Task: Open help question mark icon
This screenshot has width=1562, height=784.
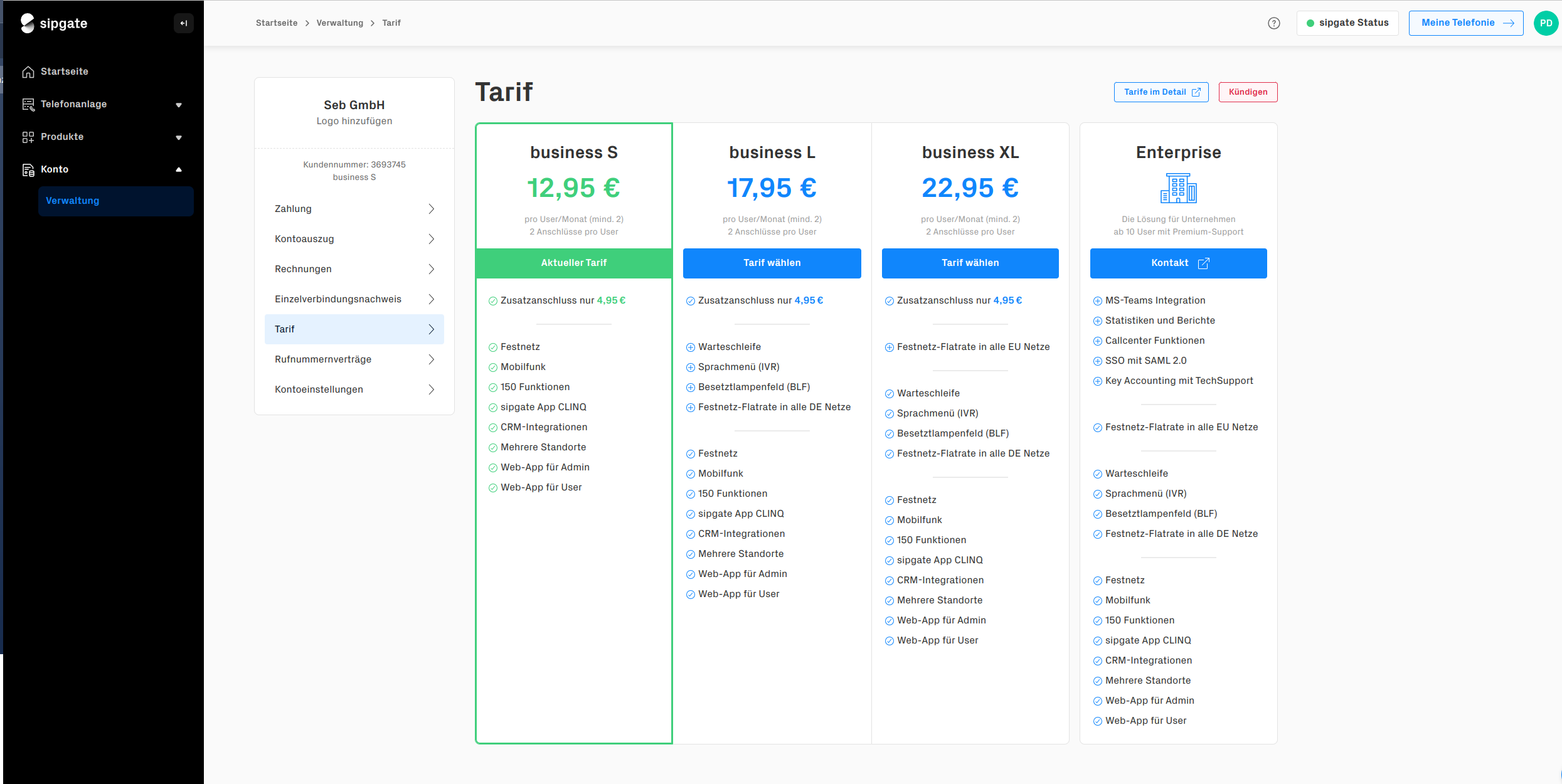Action: [x=1274, y=23]
